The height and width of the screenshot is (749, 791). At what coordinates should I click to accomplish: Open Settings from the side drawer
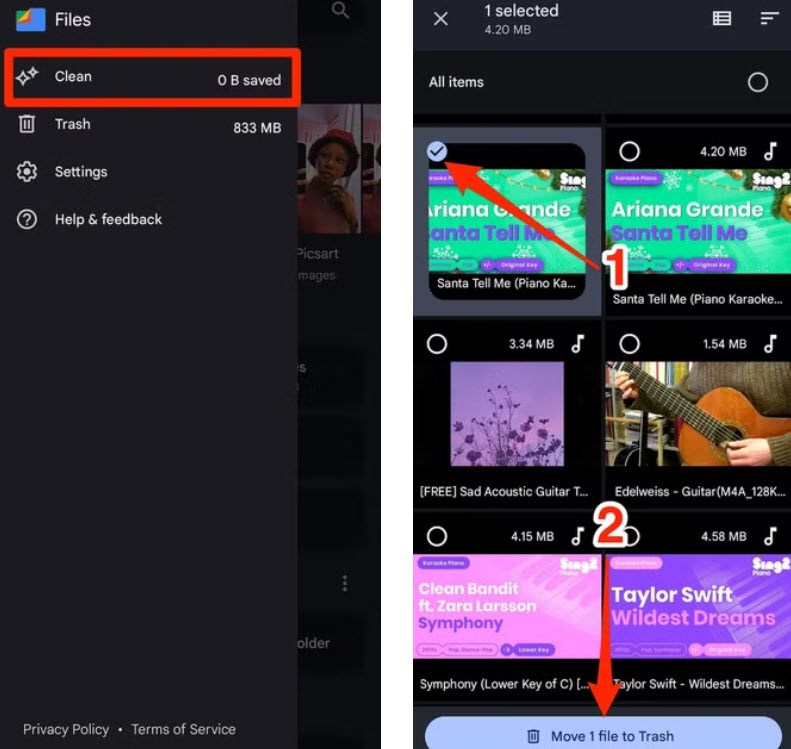pos(80,172)
